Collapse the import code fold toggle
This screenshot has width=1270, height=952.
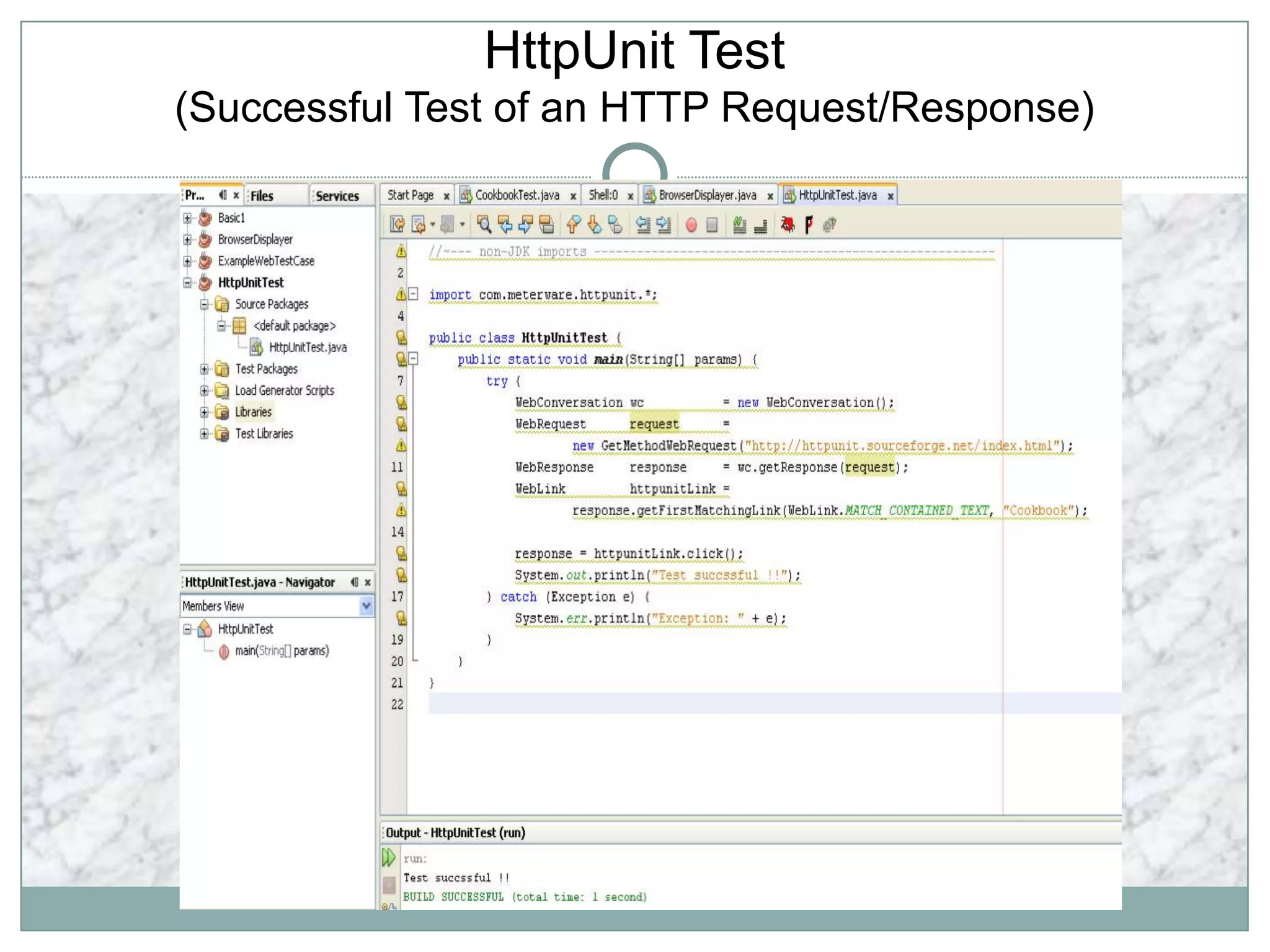point(414,294)
